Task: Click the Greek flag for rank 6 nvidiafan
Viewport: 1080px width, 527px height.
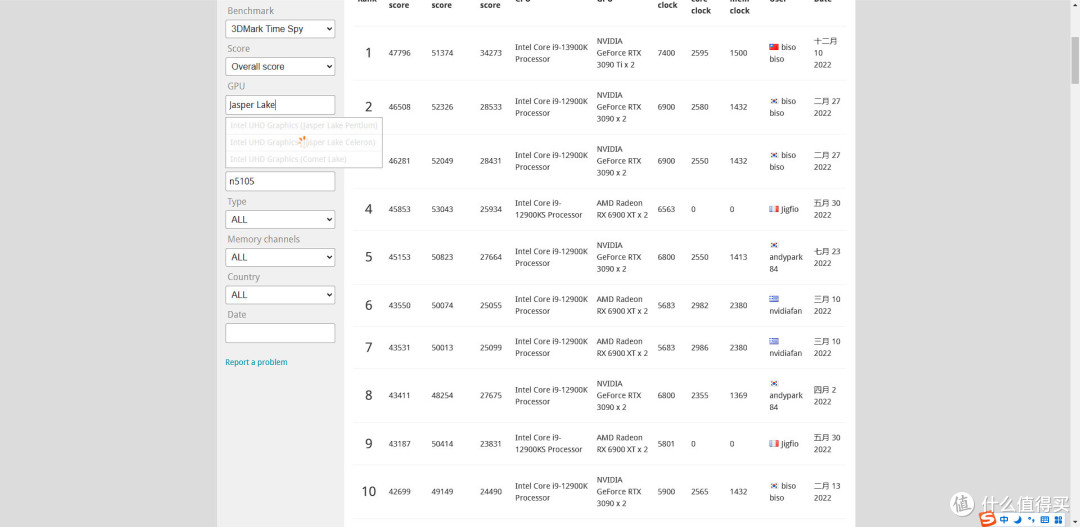Action: (x=774, y=299)
